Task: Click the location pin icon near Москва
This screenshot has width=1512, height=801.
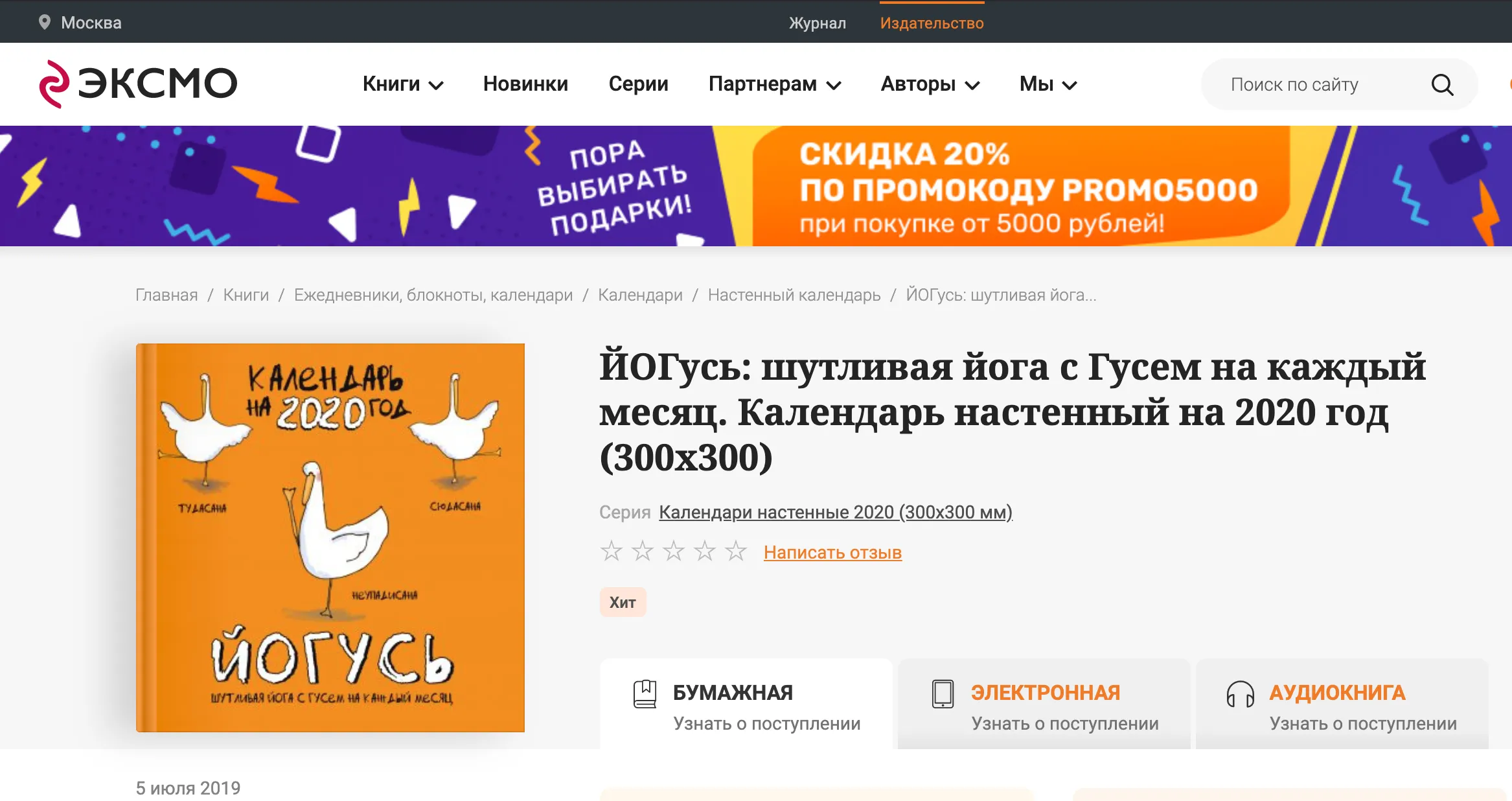Action: click(44, 22)
